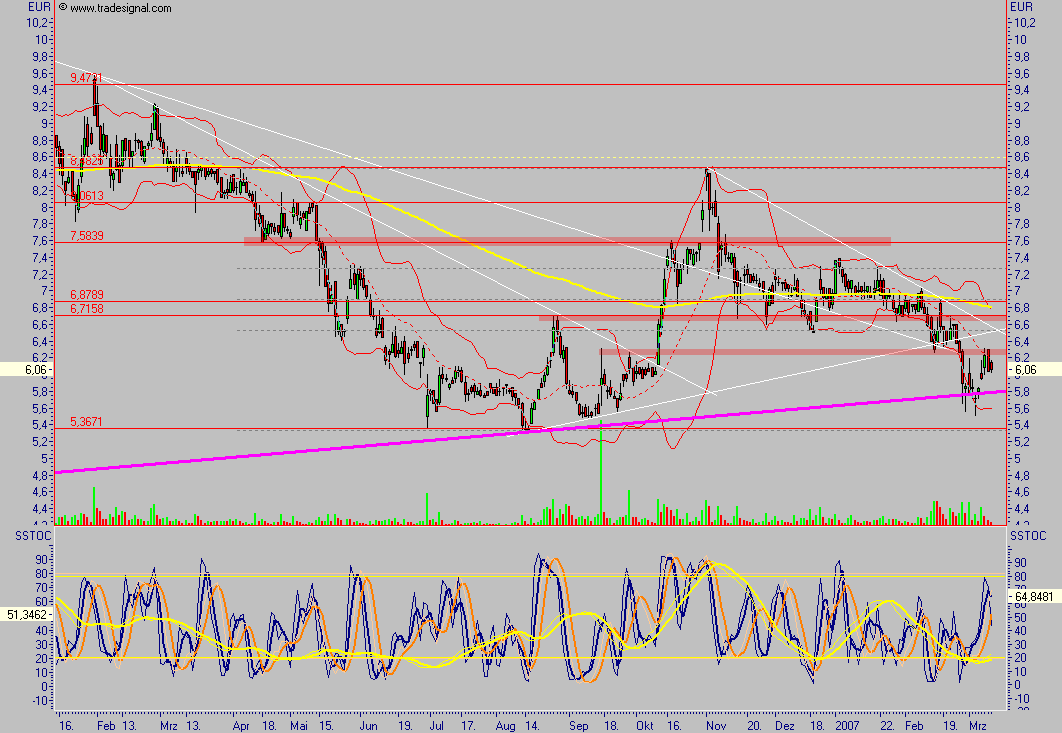Click the 6,8789 price level label
Image resolution: width=1062 pixels, height=733 pixels.
click(87, 295)
